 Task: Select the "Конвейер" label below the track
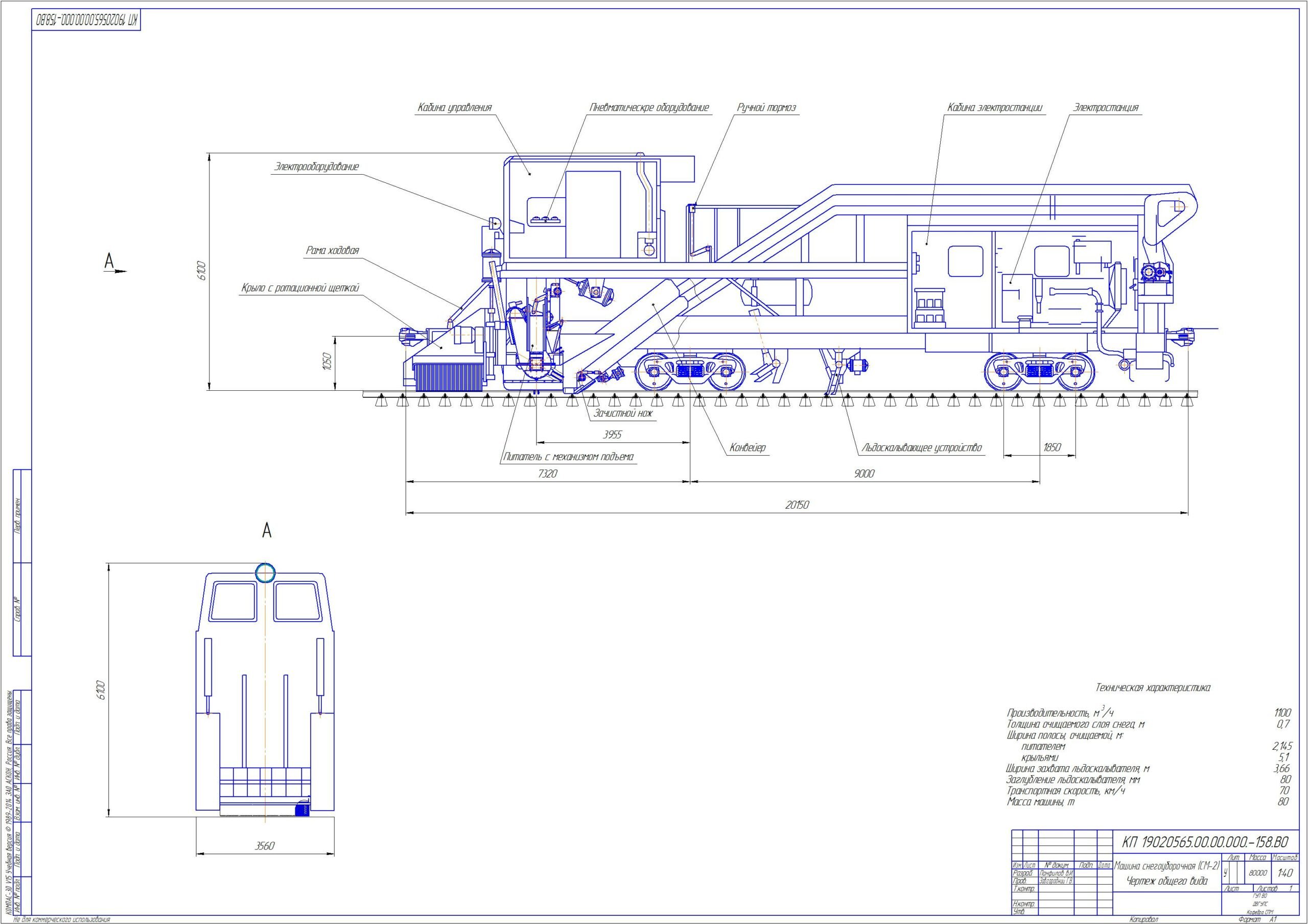pos(748,448)
